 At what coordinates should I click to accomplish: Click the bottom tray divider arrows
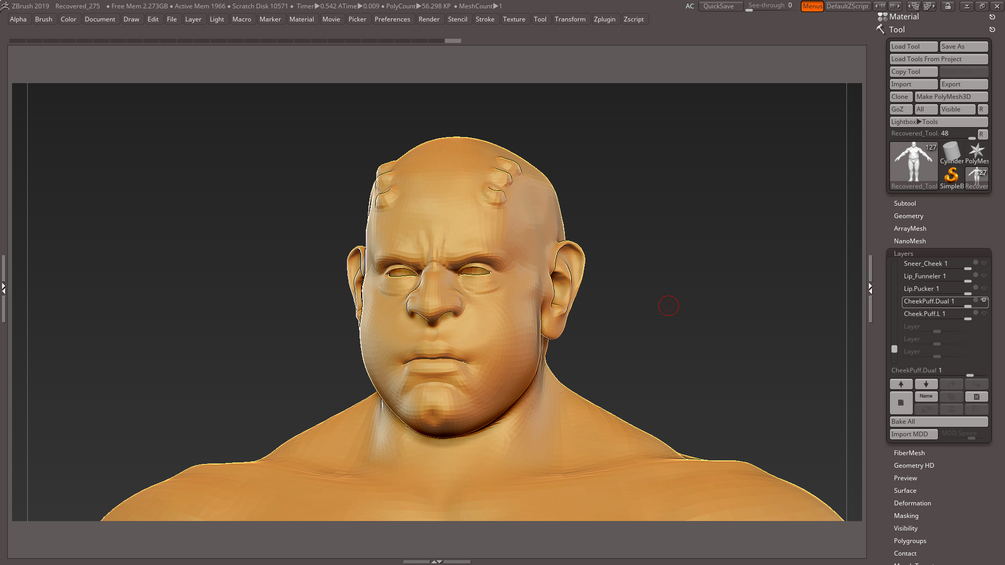click(x=436, y=562)
